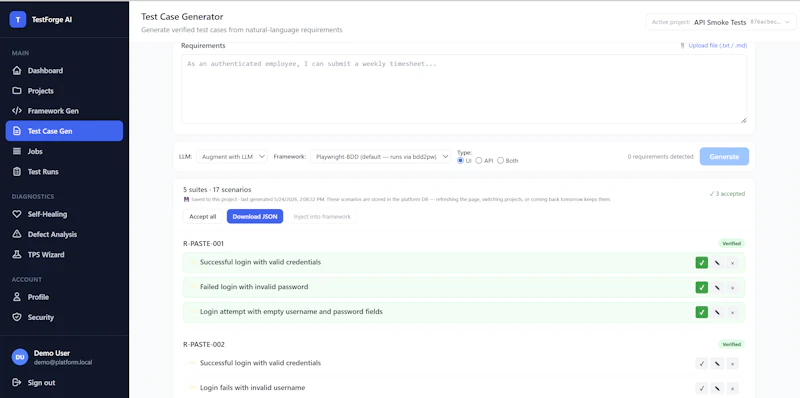Accept R-PASTE-002 Successful login with valid credentials
800x398 pixels.
point(702,363)
